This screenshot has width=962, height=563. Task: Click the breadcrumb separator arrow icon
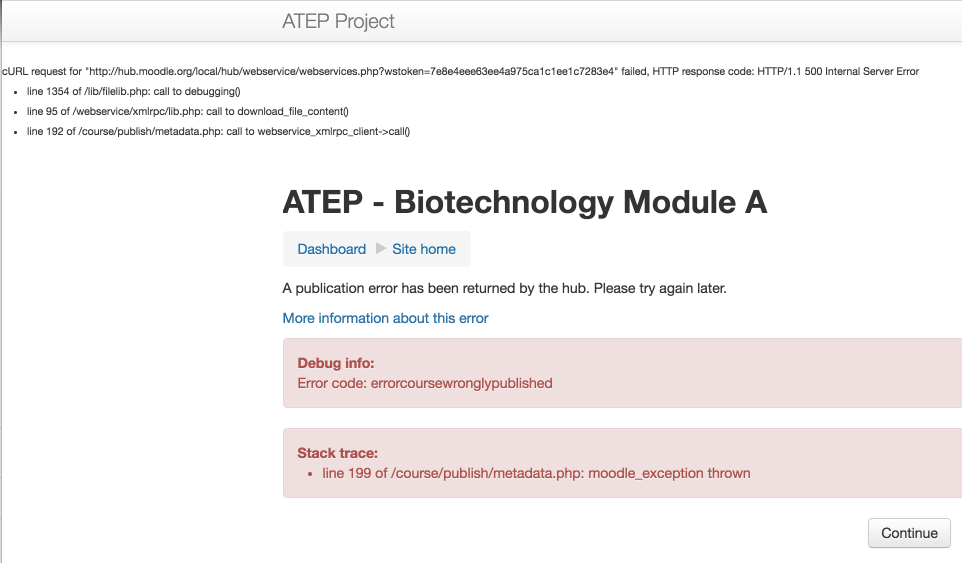pyautogui.click(x=380, y=248)
